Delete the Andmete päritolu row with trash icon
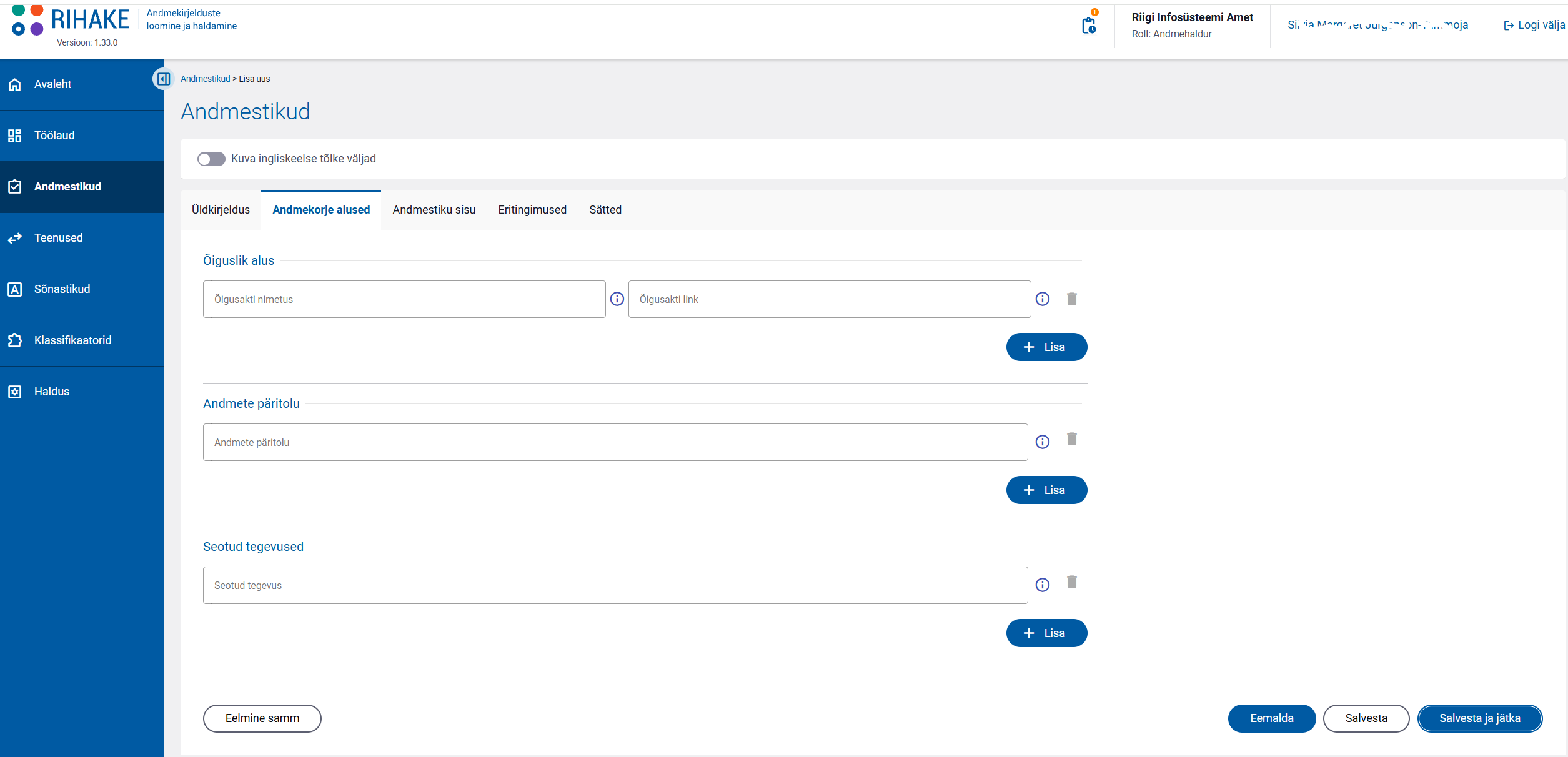This screenshot has height=757, width=1568. (1072, 439)
